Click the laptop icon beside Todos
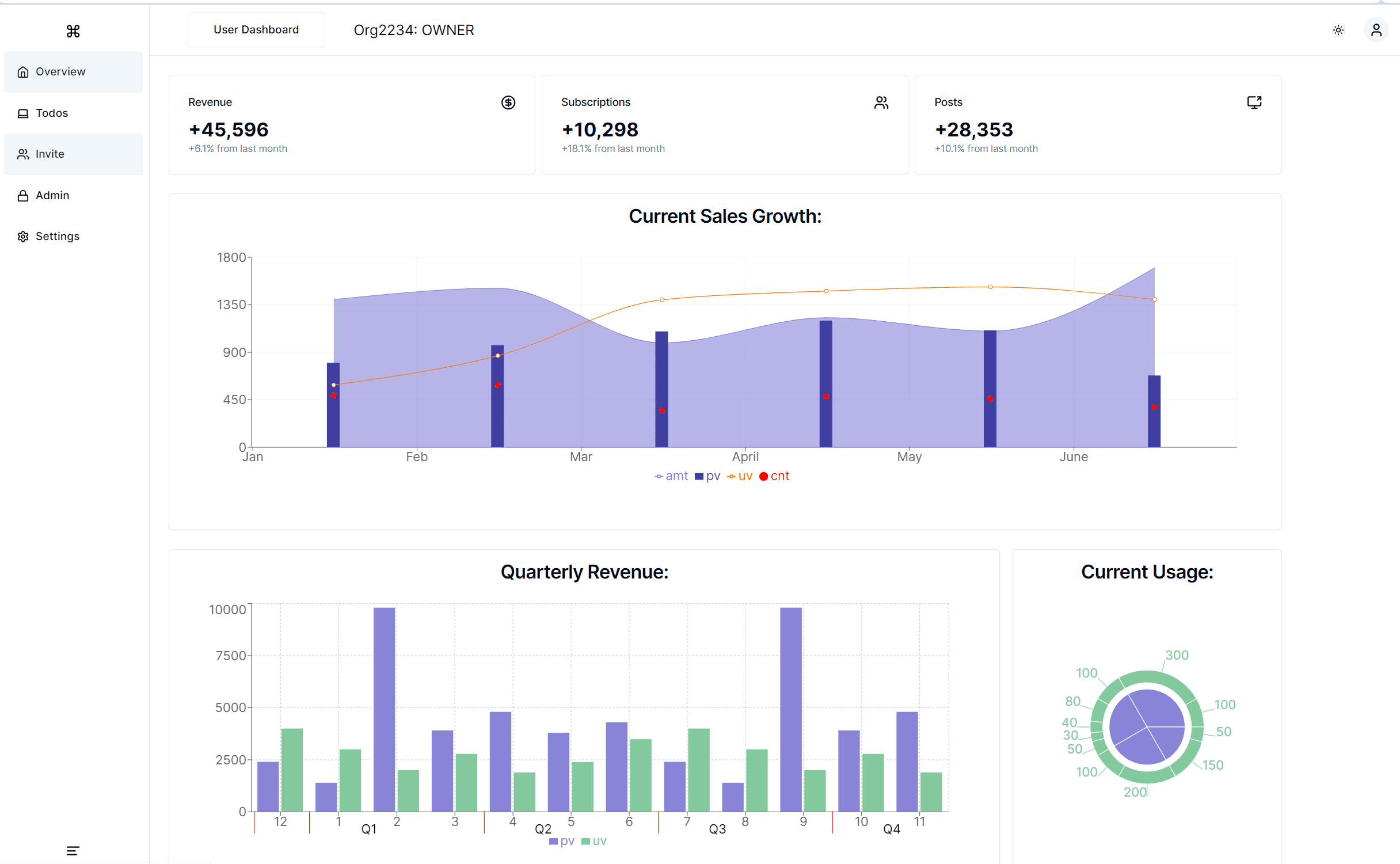The width and height of the screenshot is (1400, 864). (x=23, y=113)
